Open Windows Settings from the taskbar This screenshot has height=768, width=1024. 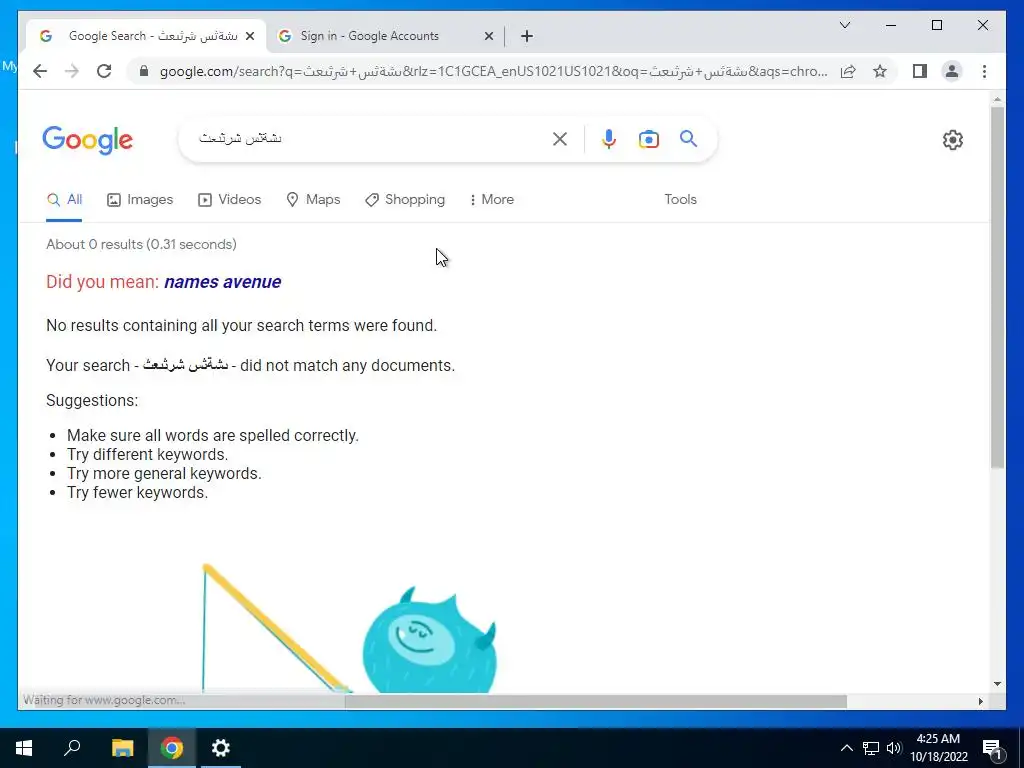[221, 748]
